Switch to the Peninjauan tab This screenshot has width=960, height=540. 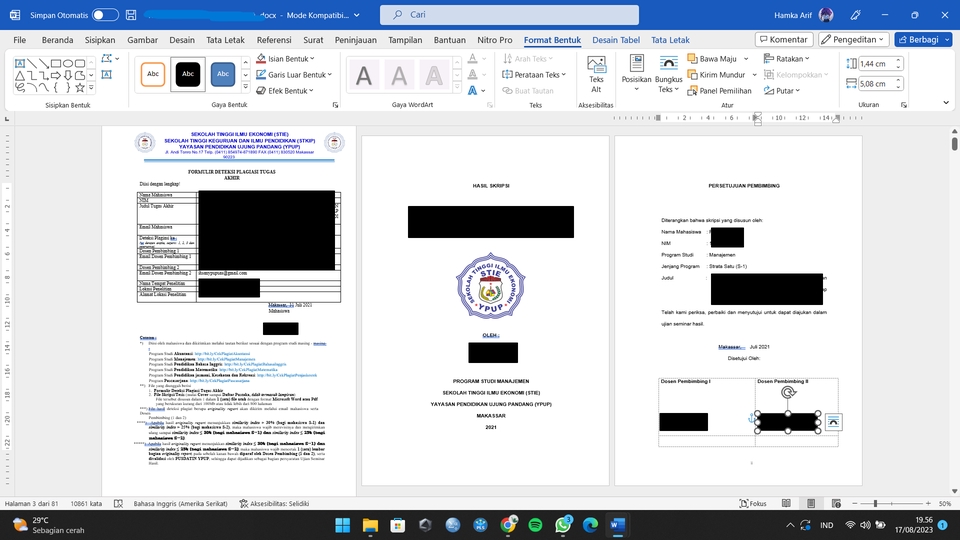pos(356,40)
